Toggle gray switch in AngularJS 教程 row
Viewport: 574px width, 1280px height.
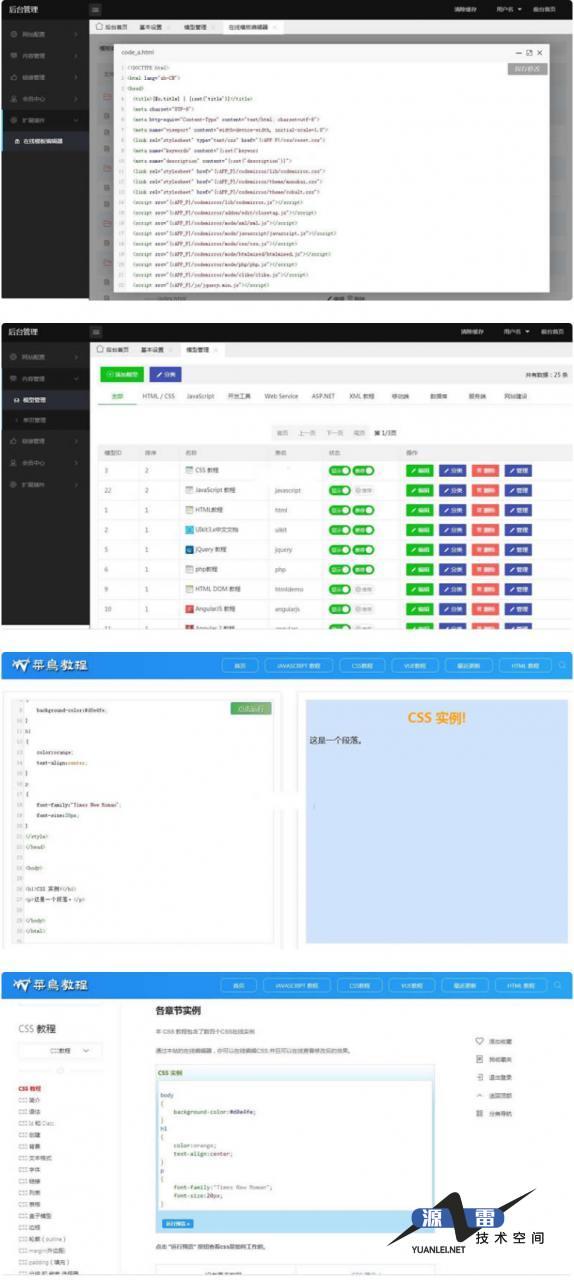(x=363, y=608)
